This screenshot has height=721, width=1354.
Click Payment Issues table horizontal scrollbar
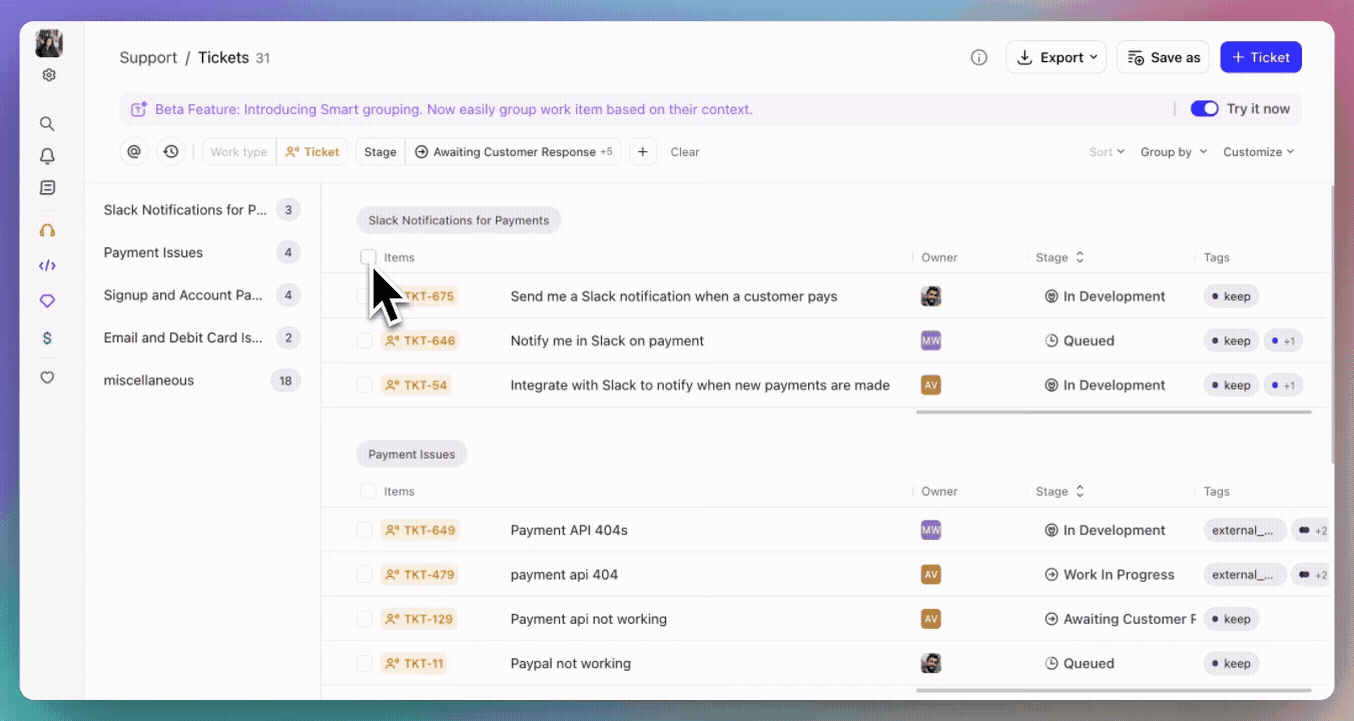(x=1113, y=690)
